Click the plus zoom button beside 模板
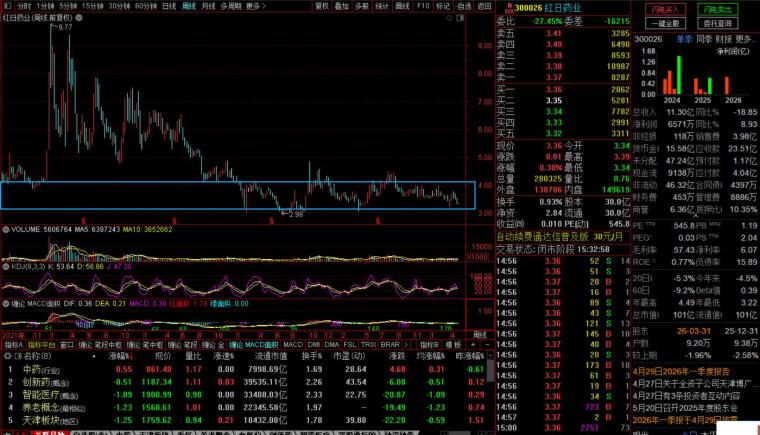The image size is (760, 435). pyautogui.click(x=474, y=345)
